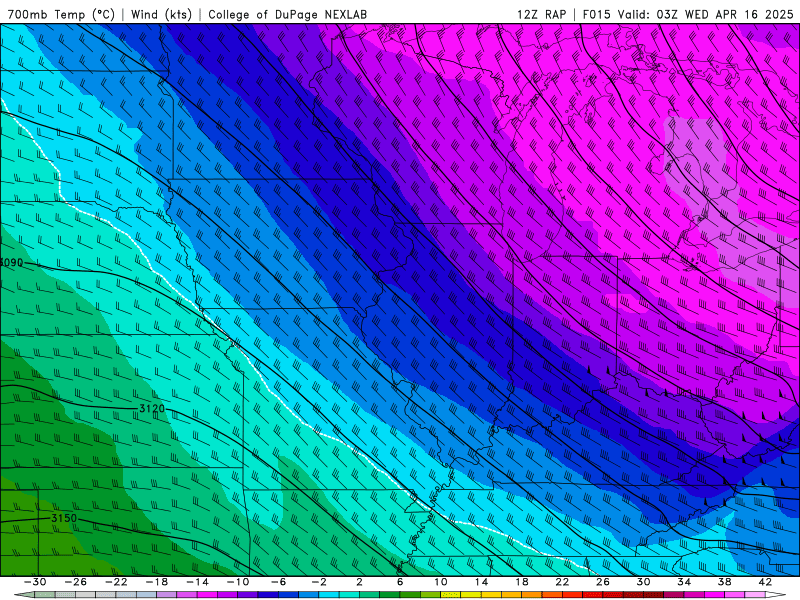The height and width of the screenshot is (600, 800).
Task: Click the 2 color scale value
Action: (360, 582)
